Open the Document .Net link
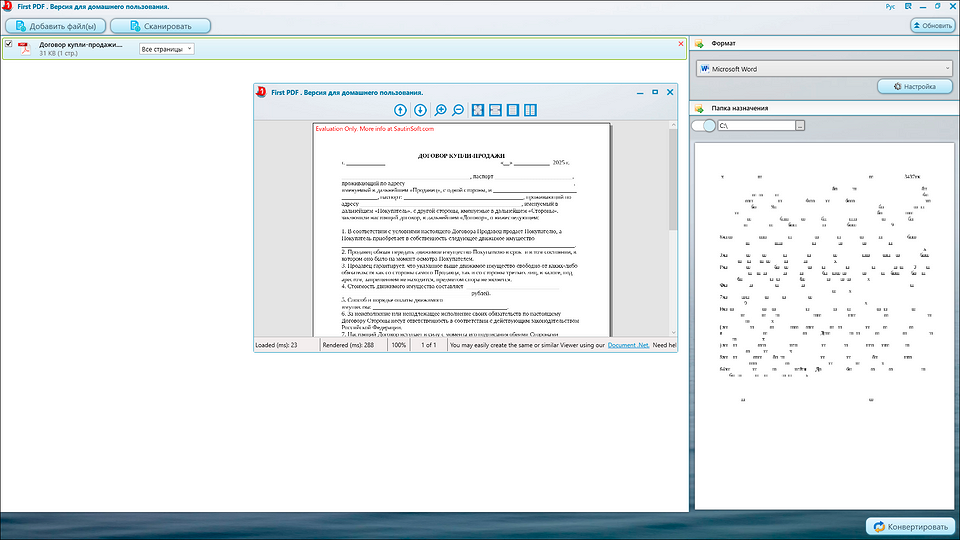The image size is (960, 540). [628, 345]
